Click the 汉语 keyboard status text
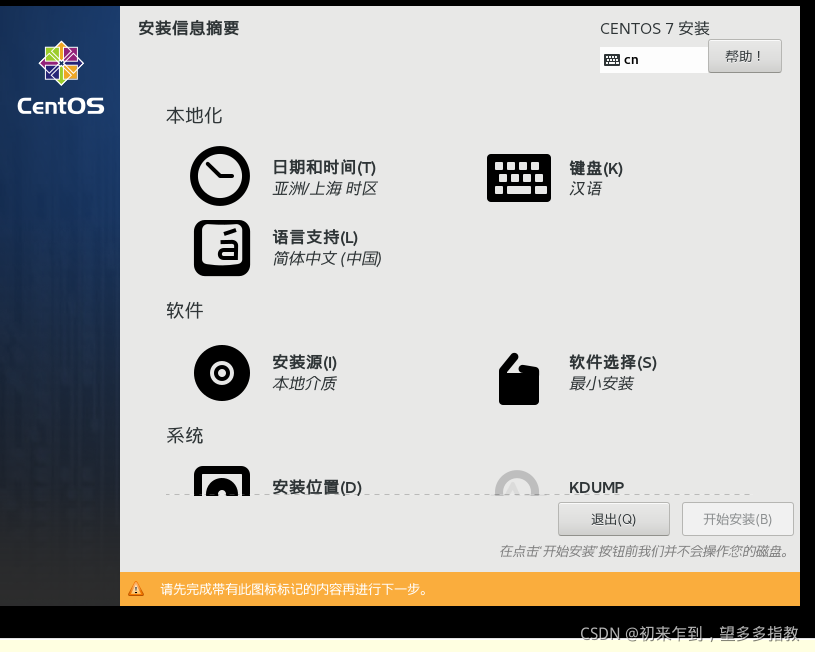The width and height of the screenshot is (815, 652). [585, 188]
